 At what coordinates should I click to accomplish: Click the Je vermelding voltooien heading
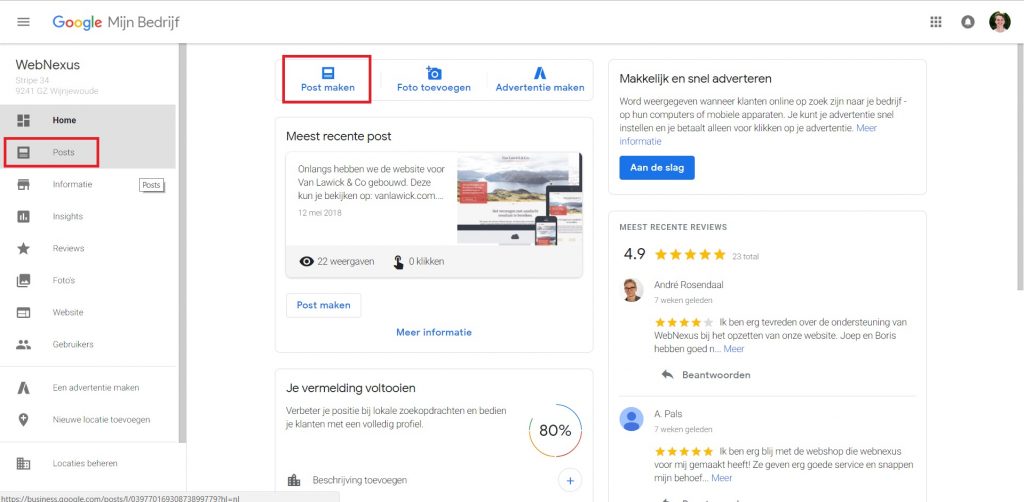coord(351,388)
